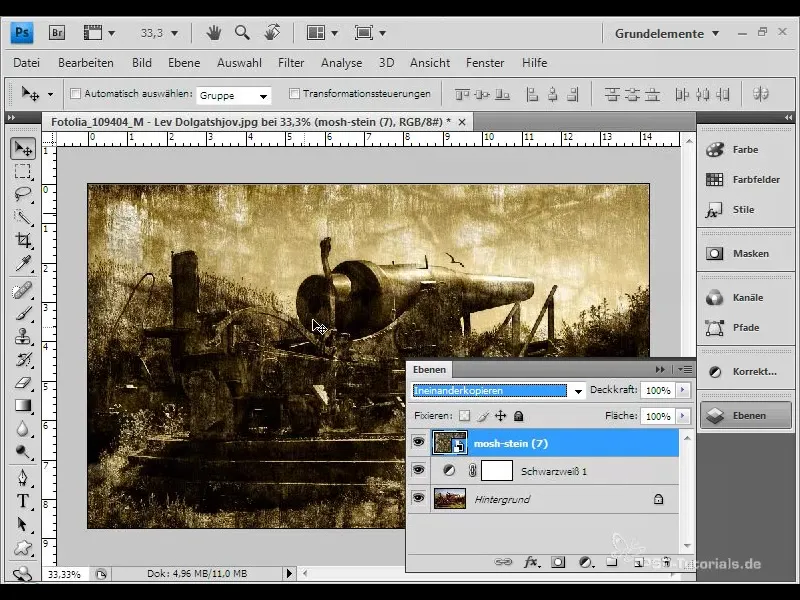The height and width of the screenshot is (600, 800).
Task: Open Fläche slider arrow
Action: point(683,416)
